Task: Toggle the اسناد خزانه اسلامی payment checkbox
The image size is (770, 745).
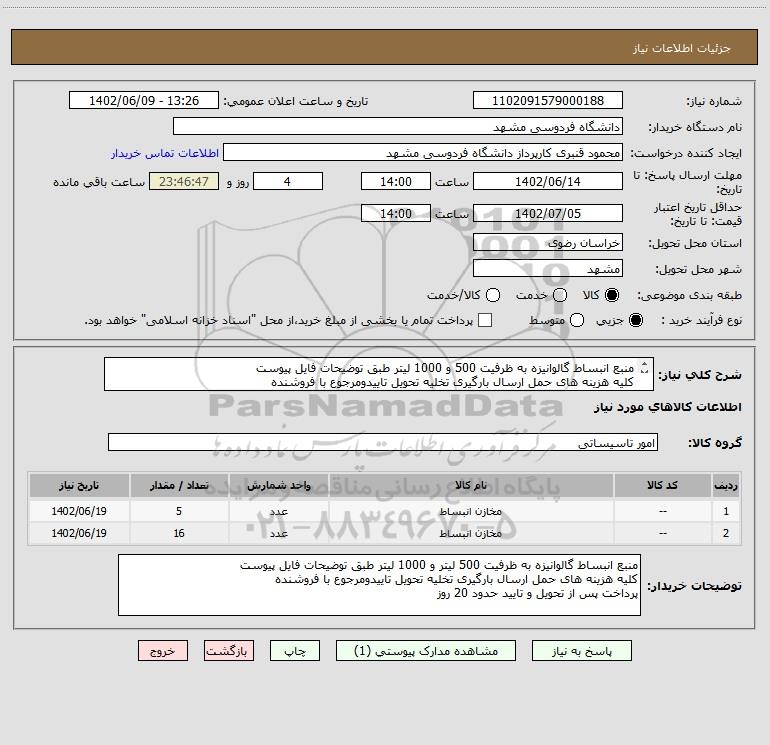Action: [x=485, y=320]
